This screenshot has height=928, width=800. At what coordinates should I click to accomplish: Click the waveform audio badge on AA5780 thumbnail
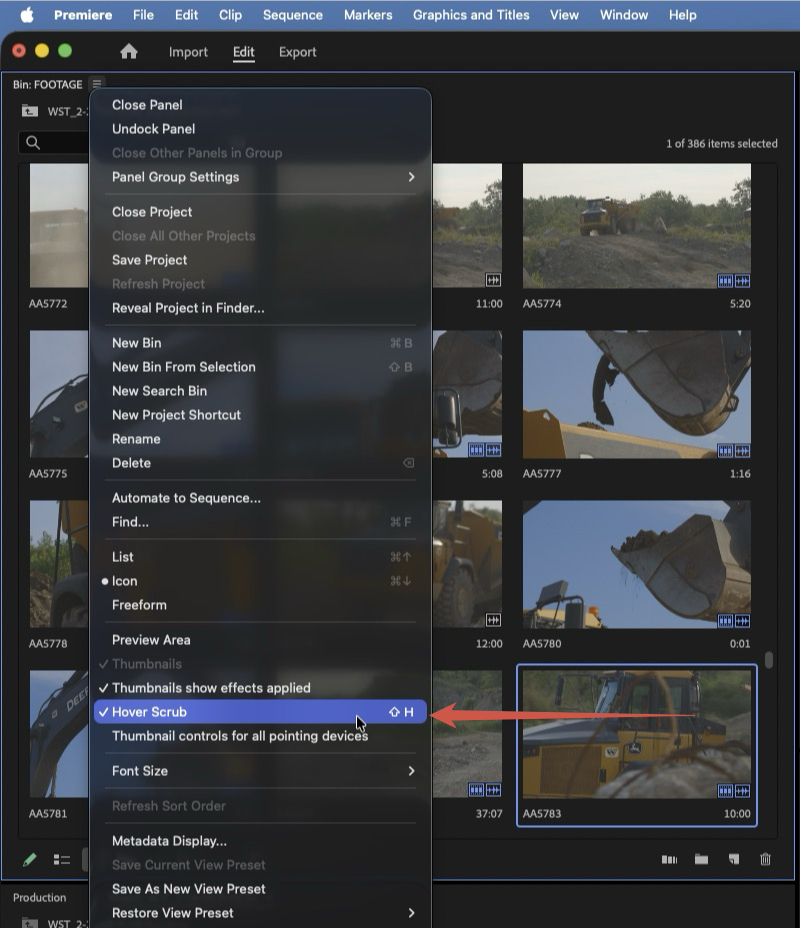[x=742, y=621]
